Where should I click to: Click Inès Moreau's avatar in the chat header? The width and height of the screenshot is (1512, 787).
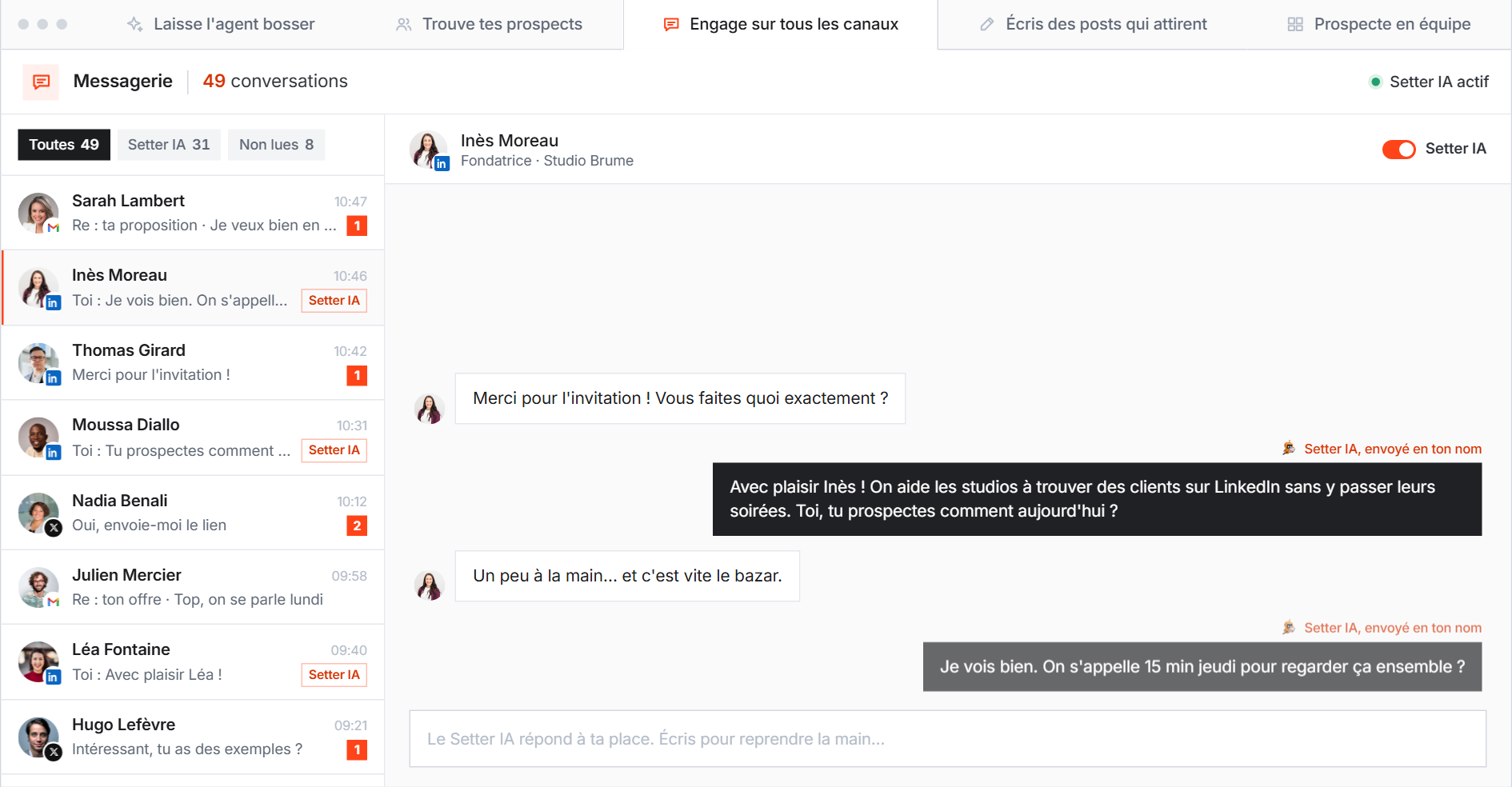429,150
